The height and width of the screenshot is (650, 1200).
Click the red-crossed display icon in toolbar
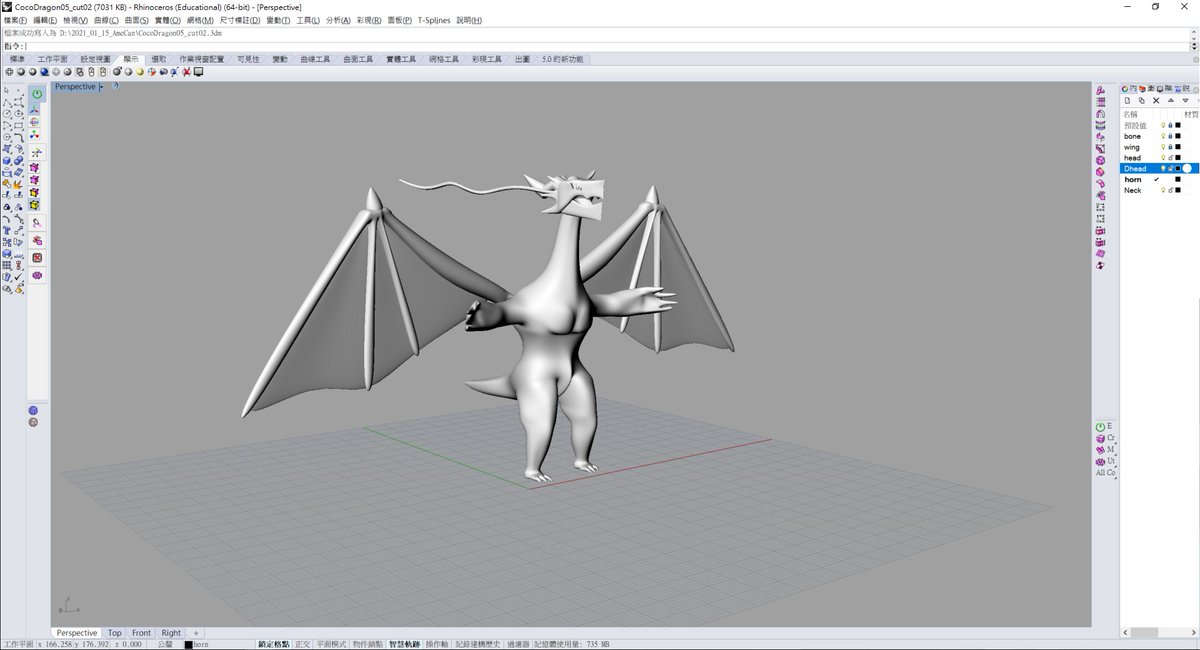click(186, 72)
